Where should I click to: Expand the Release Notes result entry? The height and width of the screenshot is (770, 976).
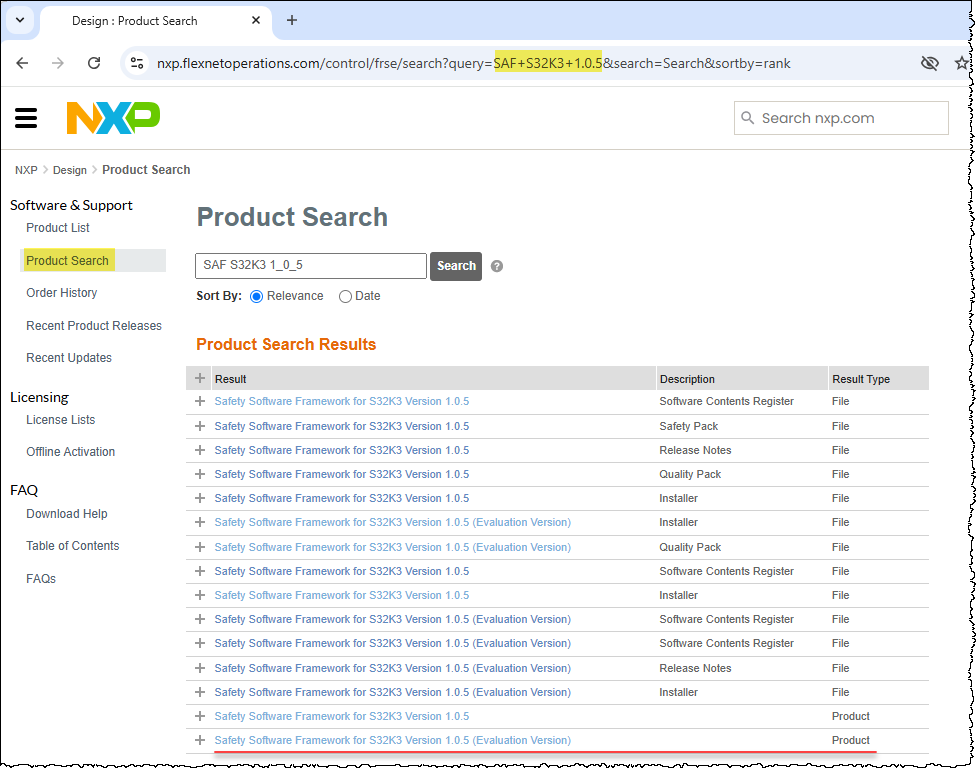(200, 450)
